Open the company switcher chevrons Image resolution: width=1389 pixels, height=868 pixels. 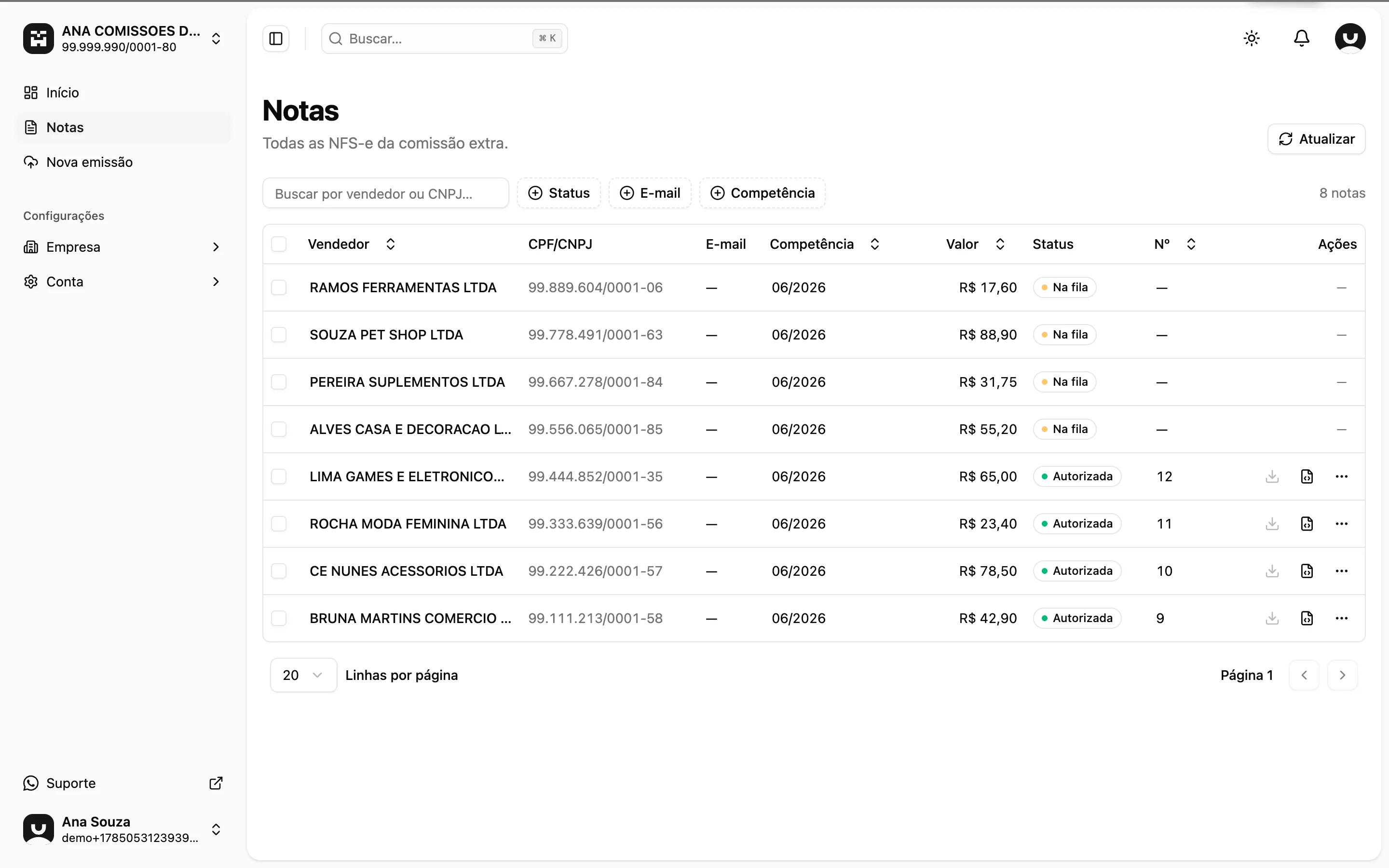216,39
